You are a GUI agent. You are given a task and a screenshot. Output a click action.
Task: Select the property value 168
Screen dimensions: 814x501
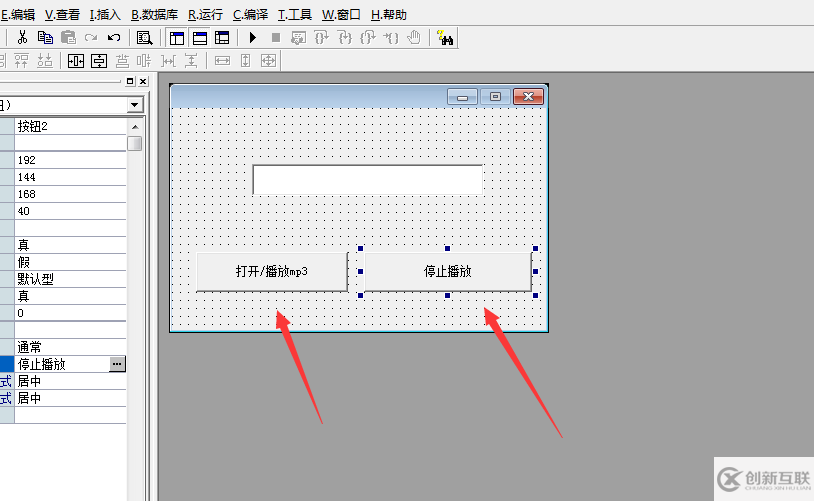70,194
